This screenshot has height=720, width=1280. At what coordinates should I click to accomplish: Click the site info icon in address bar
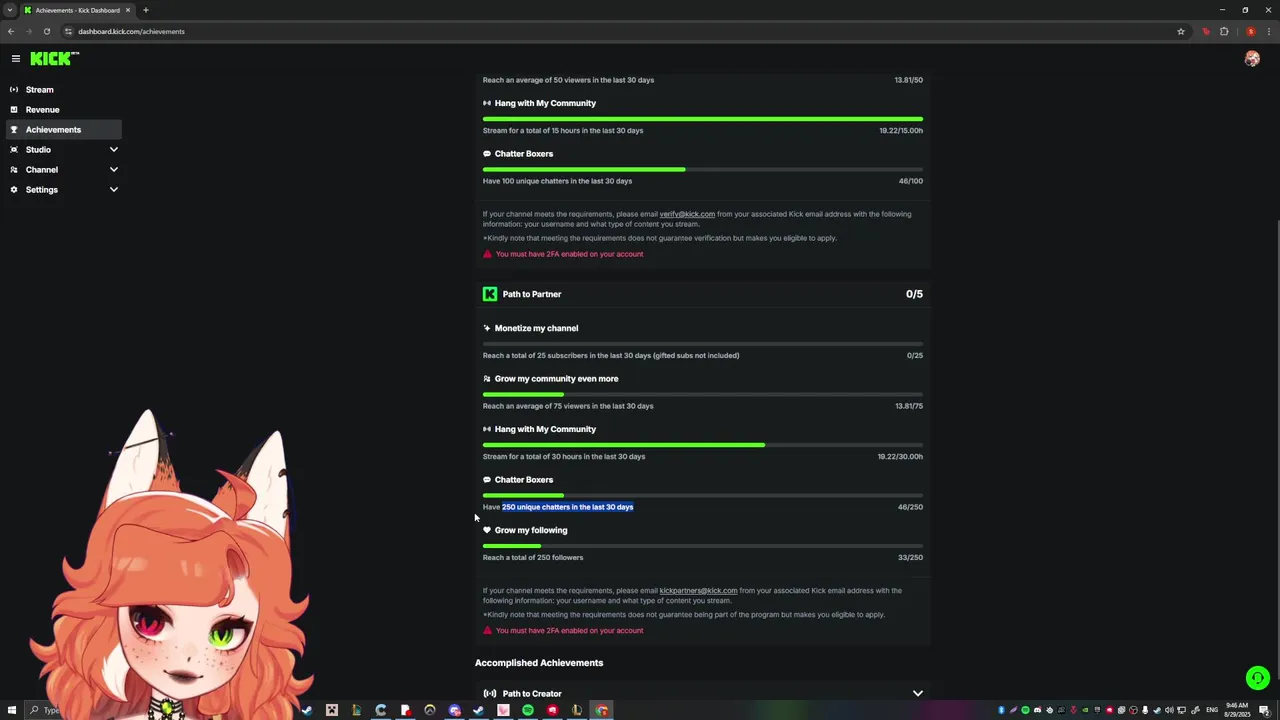68,31
